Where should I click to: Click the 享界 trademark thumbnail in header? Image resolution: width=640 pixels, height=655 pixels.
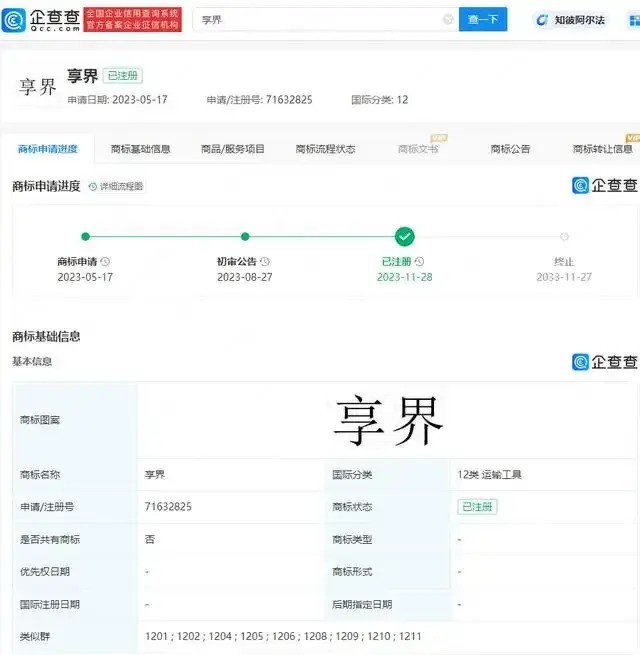click(x=37, y=87)
